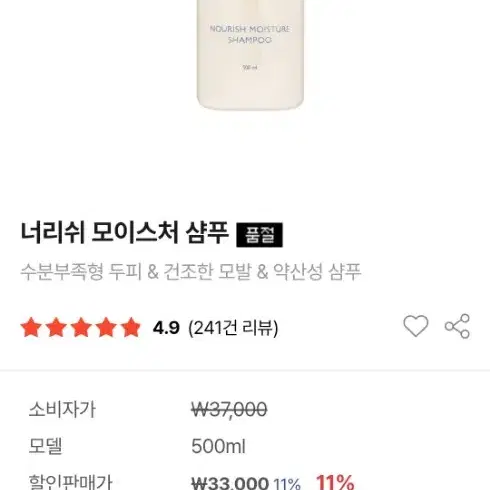Click the 할인판매가 row label
The image size is (490, 490).
[71, 482]
